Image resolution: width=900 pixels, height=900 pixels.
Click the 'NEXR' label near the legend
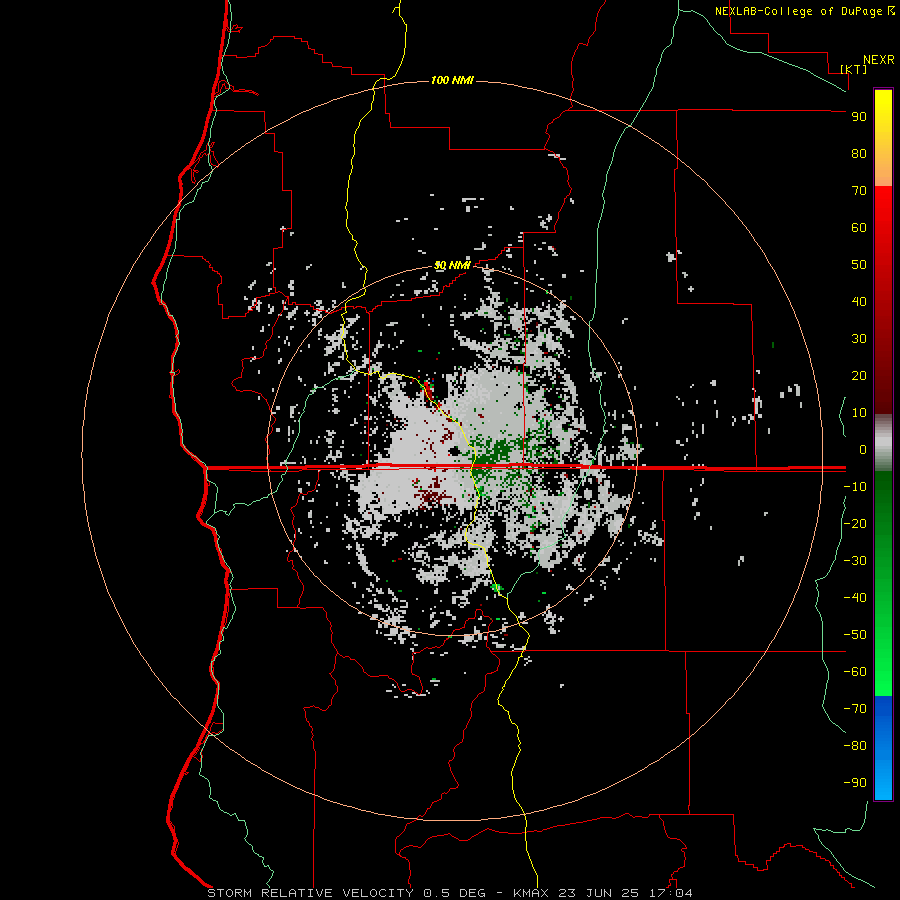[x=879, y=60]
